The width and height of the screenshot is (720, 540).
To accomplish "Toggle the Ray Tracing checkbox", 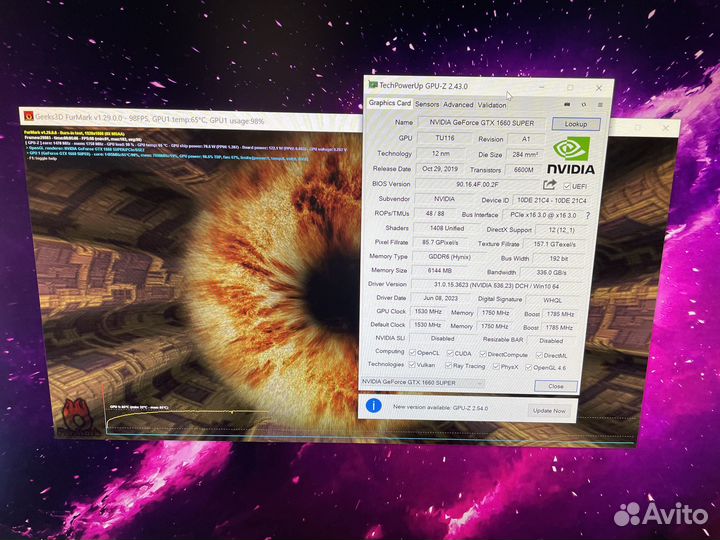I will [448, 366].
